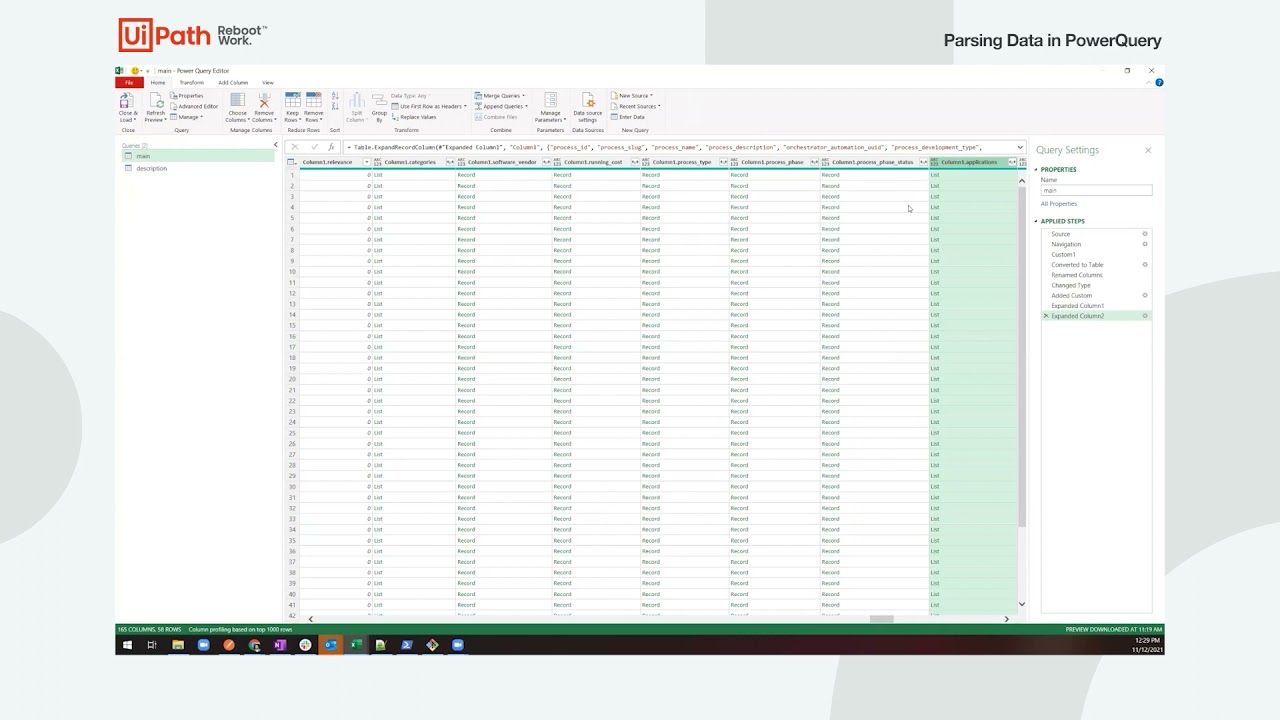
Task: Expand the Column1.software_vendor column
Action: pos(547,162)
